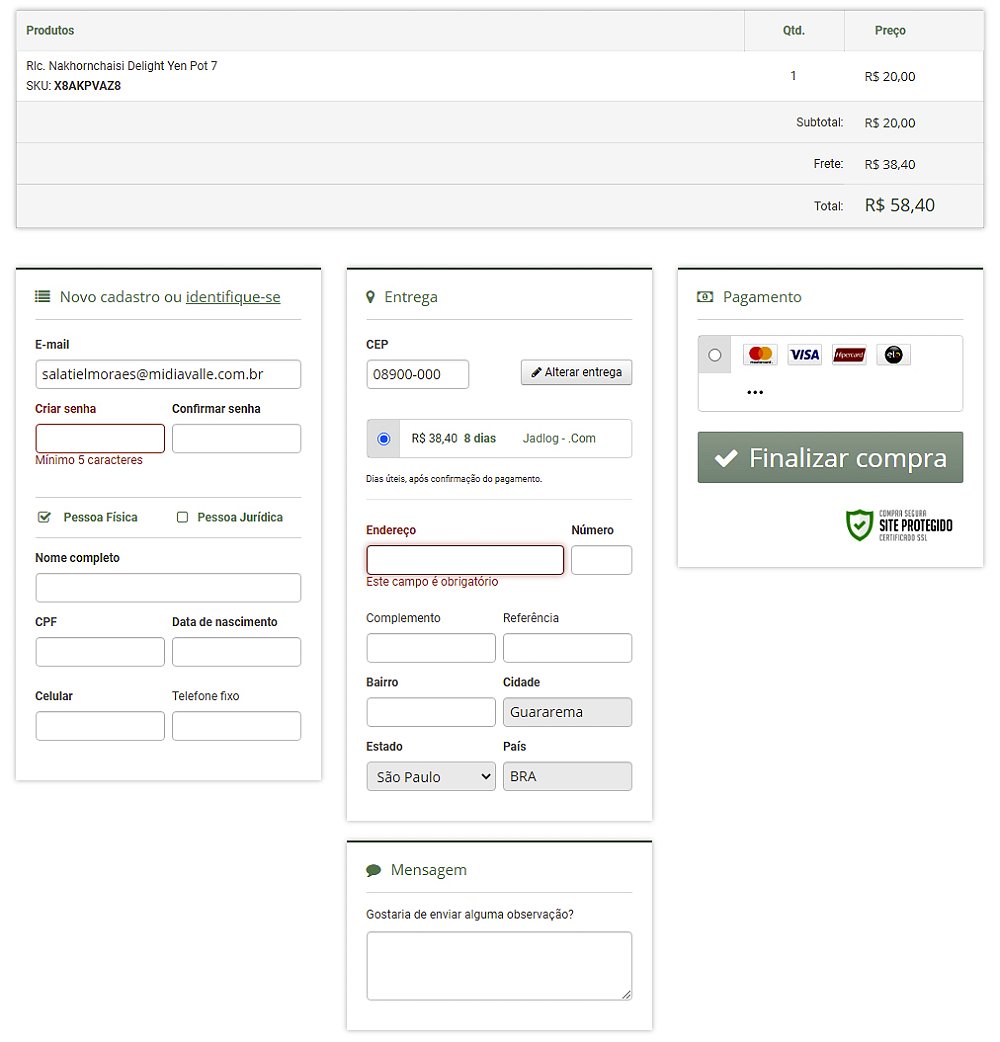This screenshot has height=1042, width=1000.
Task: Click the three dots under card logos
Action: 755,393
